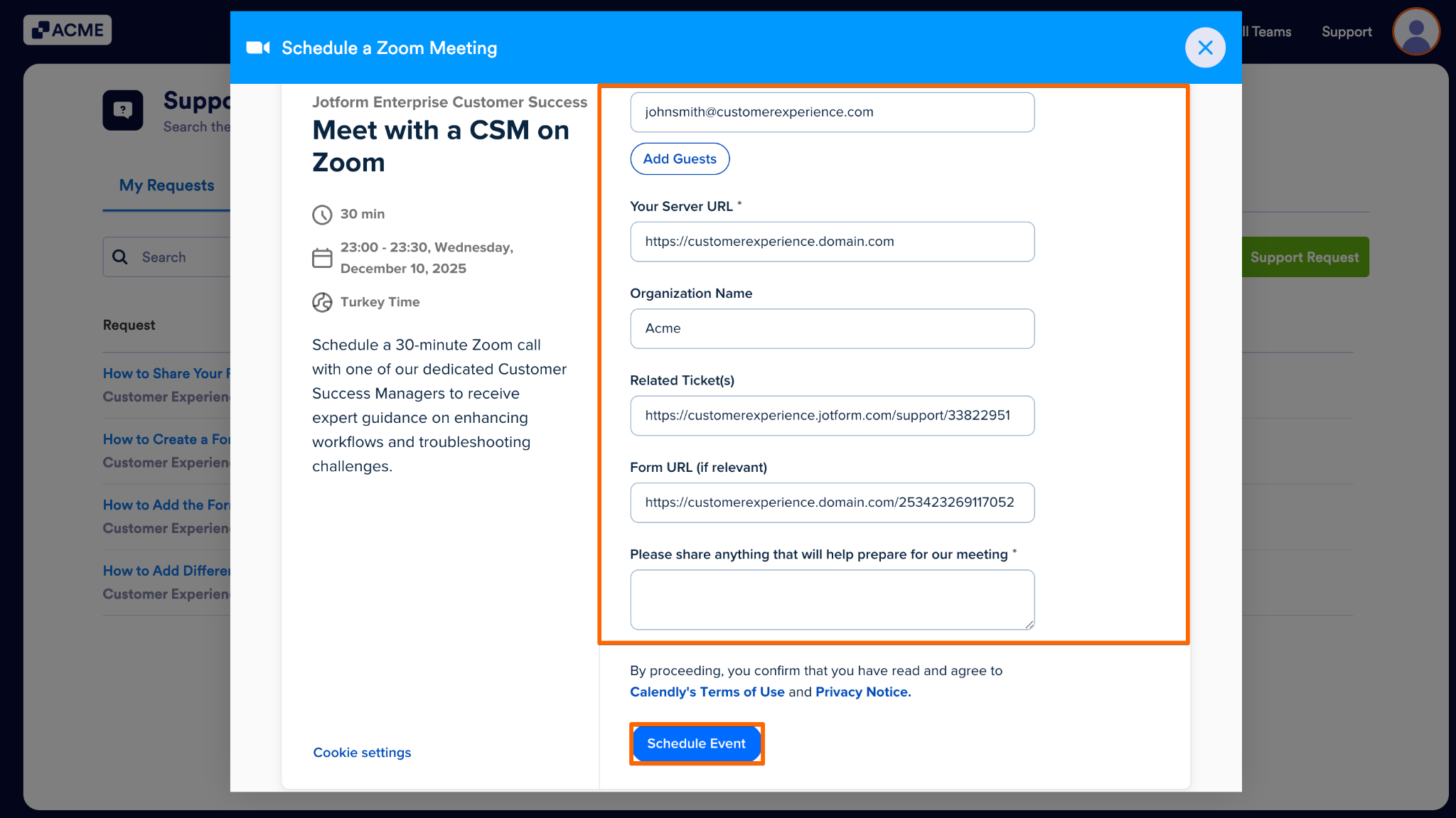Open the Teams item in top navigation
Screen dimensions: 1456x818
tap(1267, 32)
